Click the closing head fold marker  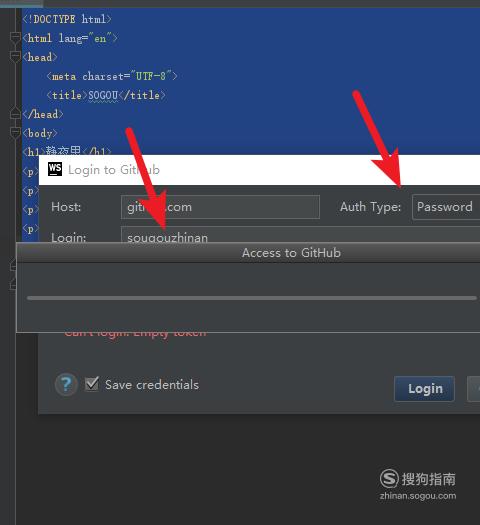coord(15,113)
